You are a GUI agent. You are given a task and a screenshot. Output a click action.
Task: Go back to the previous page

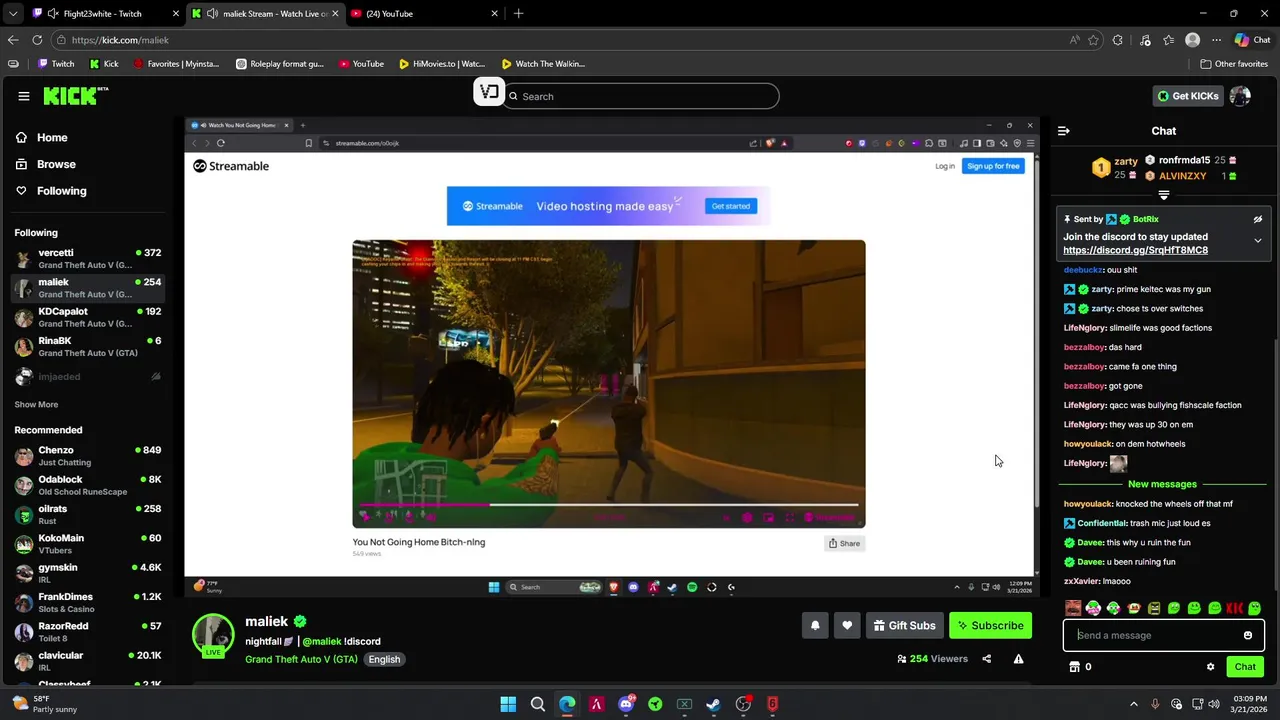[12, 40]
